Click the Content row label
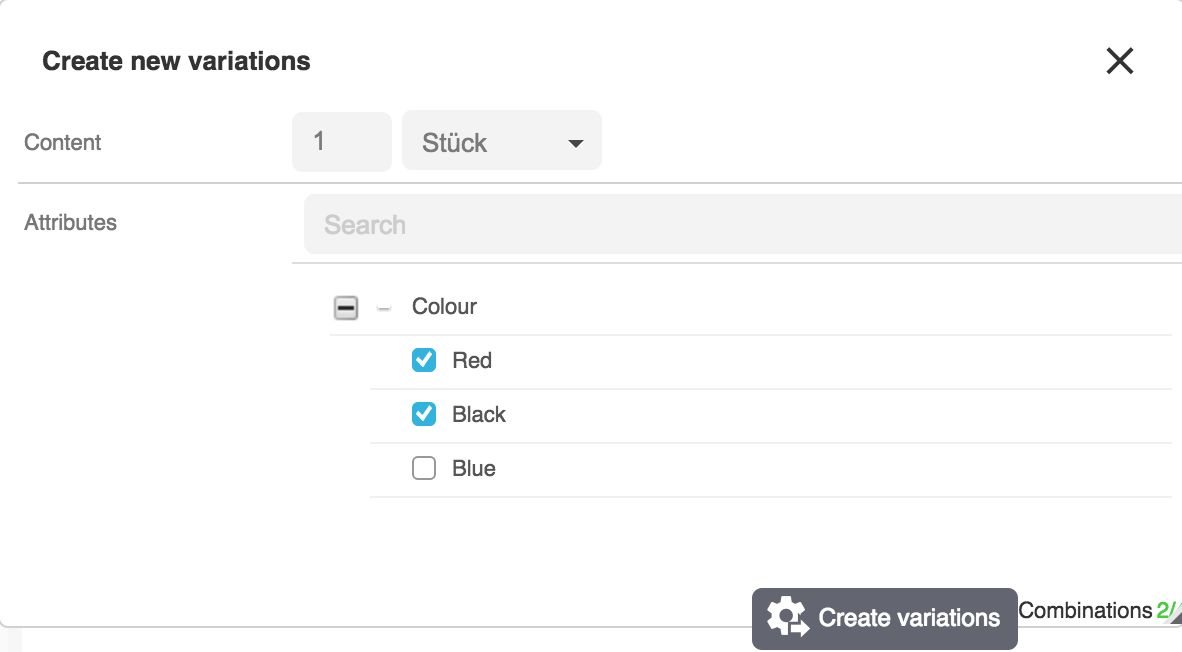 pos(63,142)
